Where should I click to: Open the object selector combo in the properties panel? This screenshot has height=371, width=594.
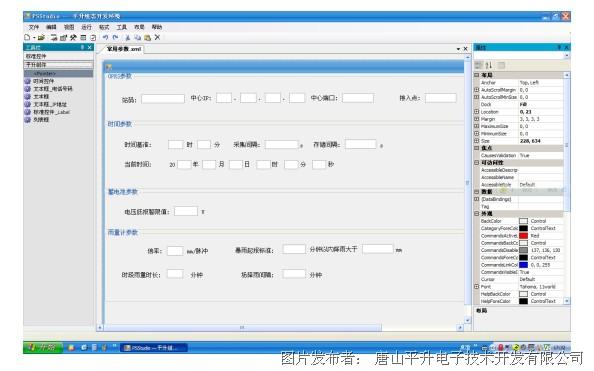pyautogui.click(x=522, y=56)
